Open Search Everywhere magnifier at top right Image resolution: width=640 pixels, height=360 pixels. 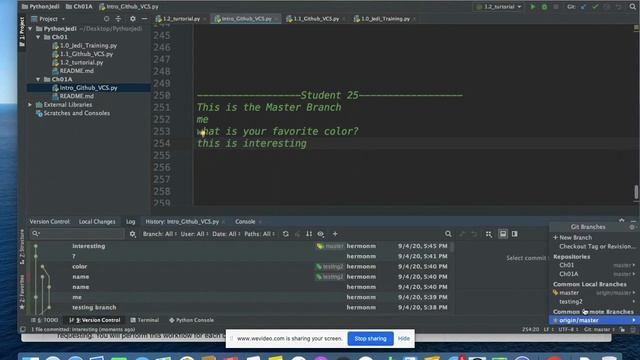pyautogui.click(x=633, y=7)
